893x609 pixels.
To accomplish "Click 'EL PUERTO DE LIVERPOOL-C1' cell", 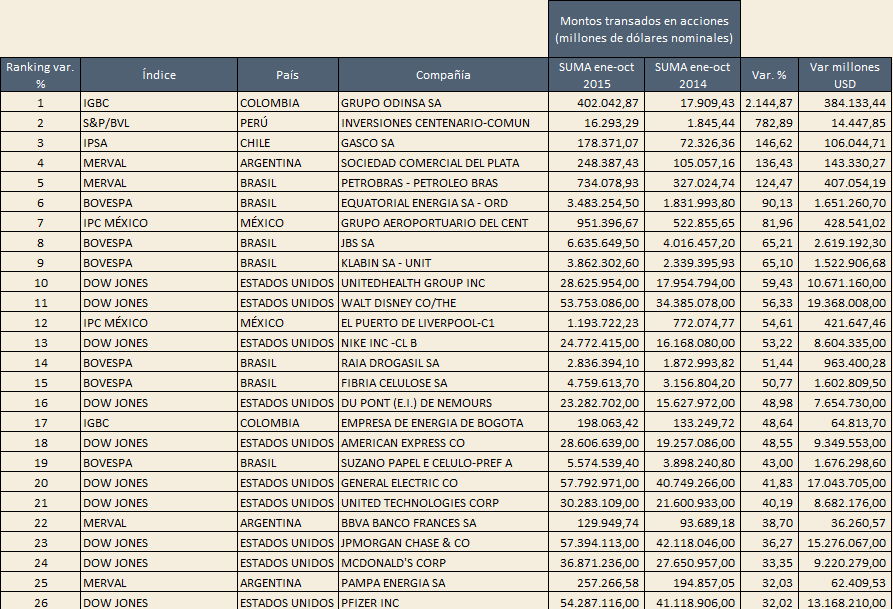I will [443, 322].
